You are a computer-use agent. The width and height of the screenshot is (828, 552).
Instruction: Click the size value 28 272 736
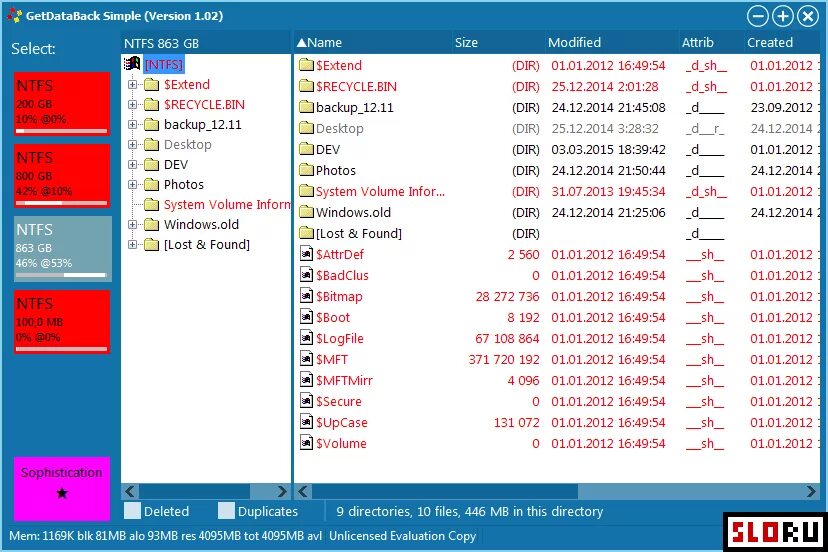[507, 297]
